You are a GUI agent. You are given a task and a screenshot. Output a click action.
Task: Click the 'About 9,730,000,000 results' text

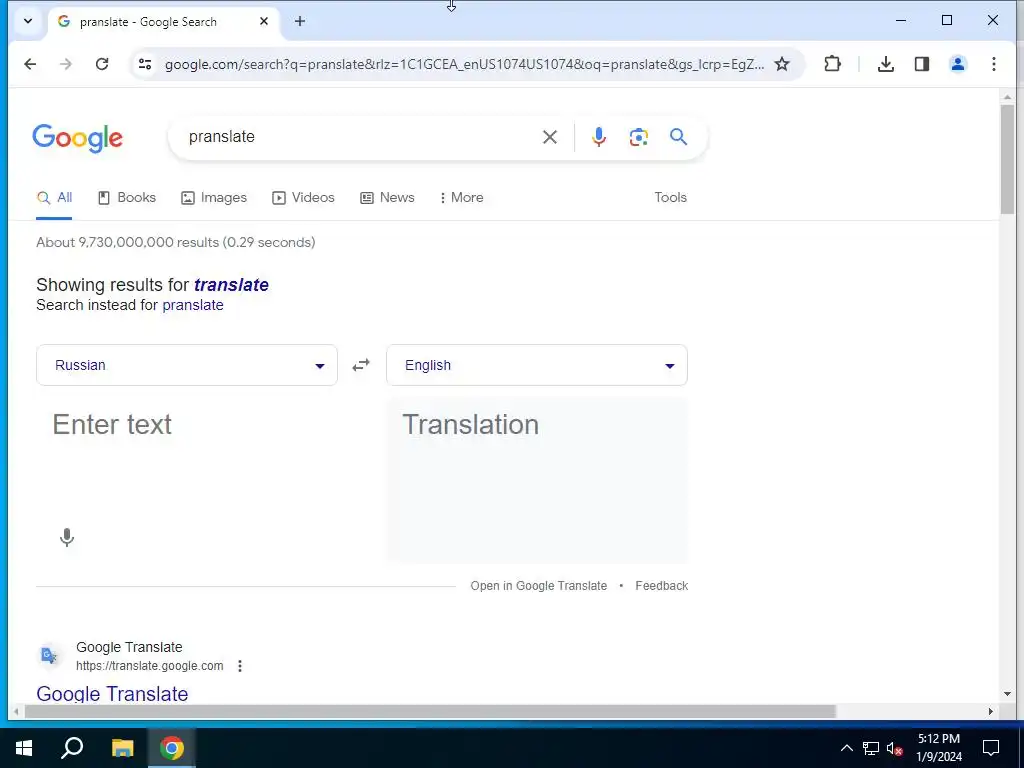176,242
